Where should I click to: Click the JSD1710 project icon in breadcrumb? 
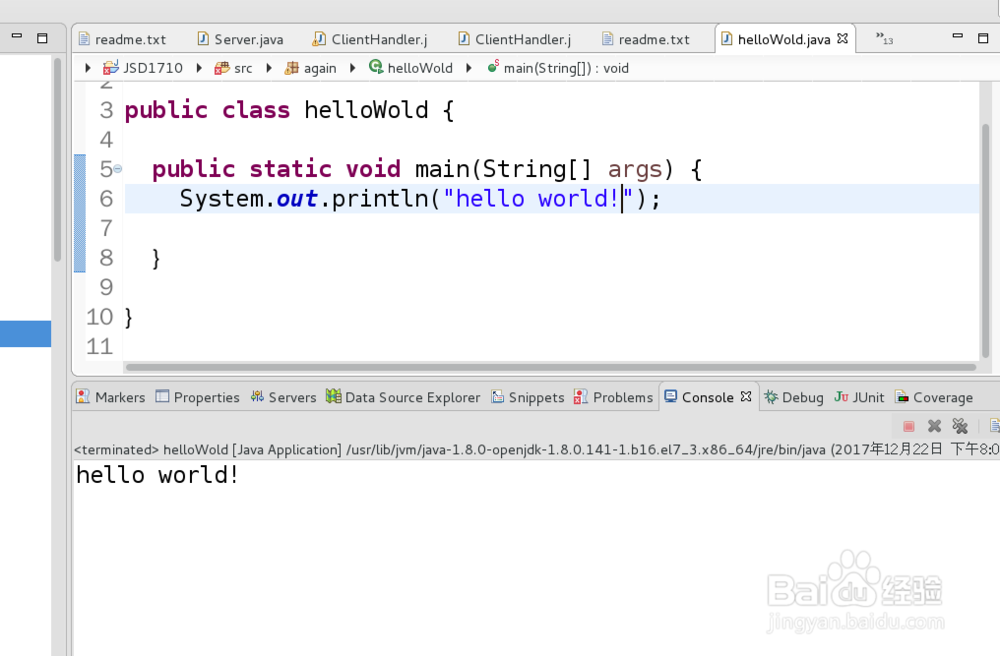coord(111,68)
